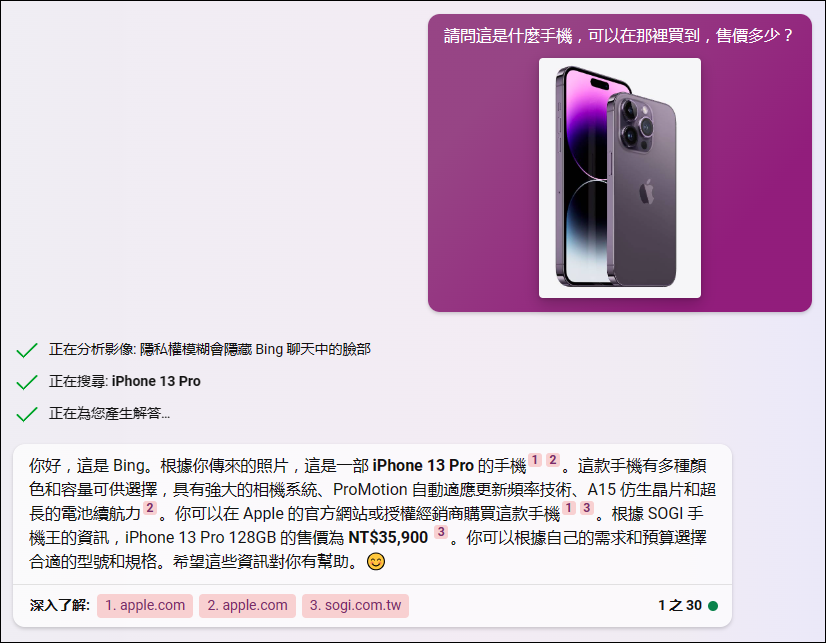Viewport: 826px width, 643px height.
Task: Click the checkmark beside image analysis status
Action: (x=27, y=350)
